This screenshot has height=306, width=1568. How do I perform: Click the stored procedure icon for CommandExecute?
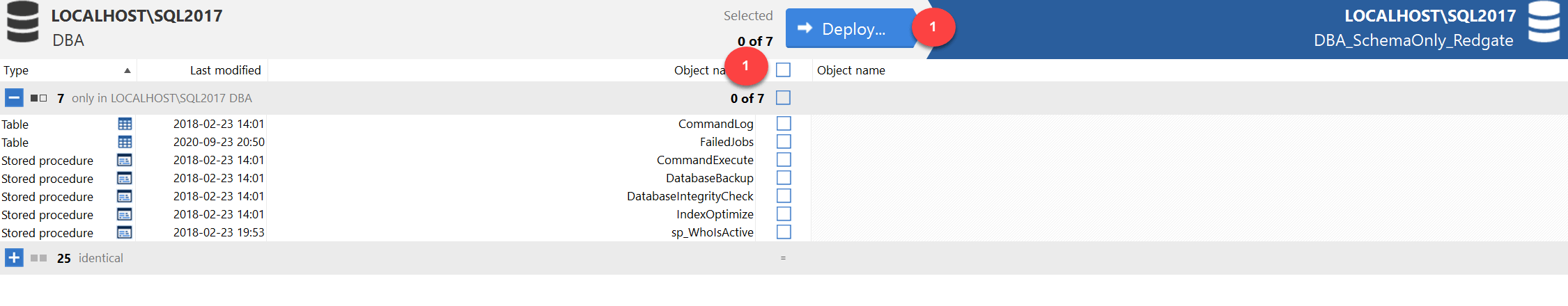[x=125, y=160]
